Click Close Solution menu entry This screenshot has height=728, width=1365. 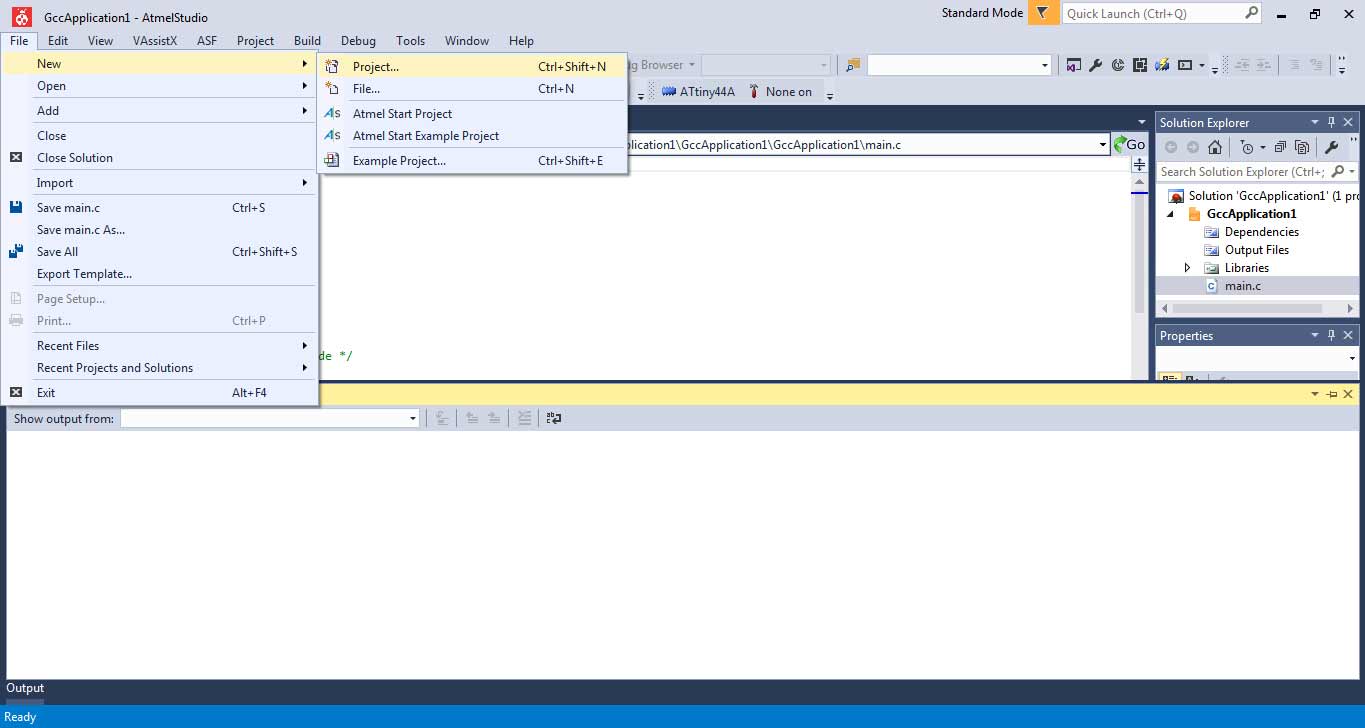point(159,157)
